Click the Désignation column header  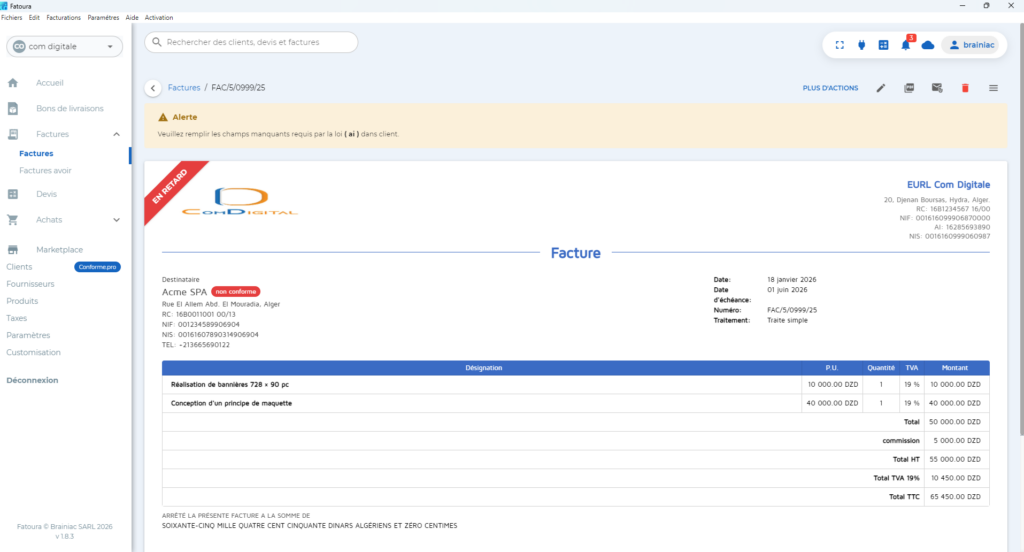(483, 368)
